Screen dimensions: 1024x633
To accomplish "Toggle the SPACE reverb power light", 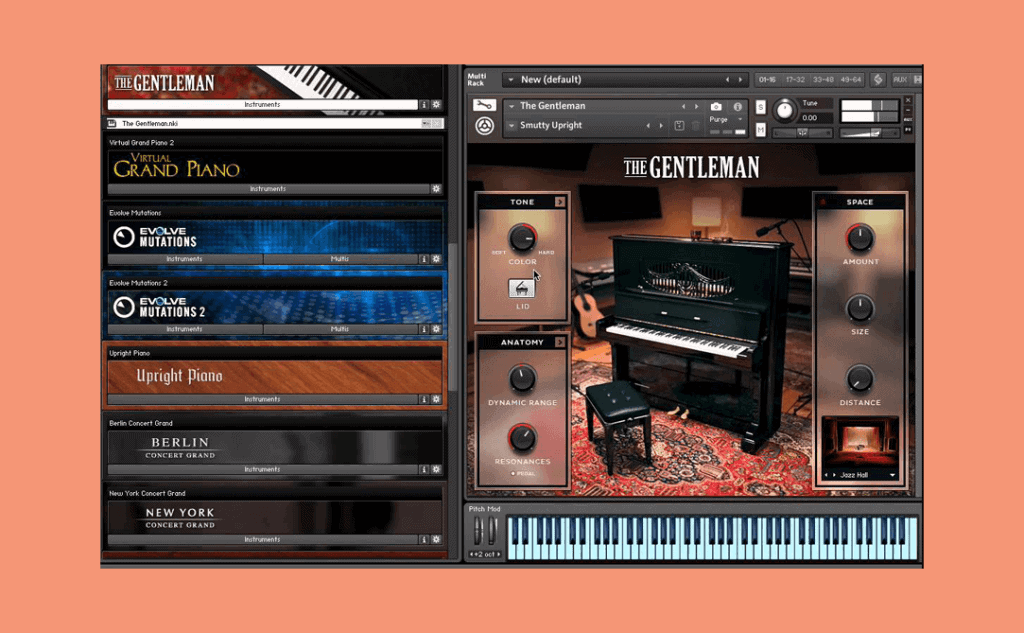I will 823,202.
